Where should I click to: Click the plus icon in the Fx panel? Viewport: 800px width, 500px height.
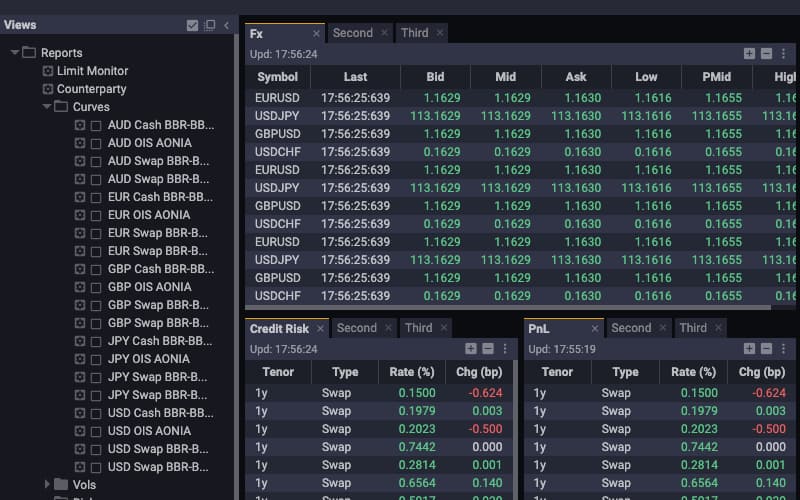pyautogui.click(x=750, y=54)
